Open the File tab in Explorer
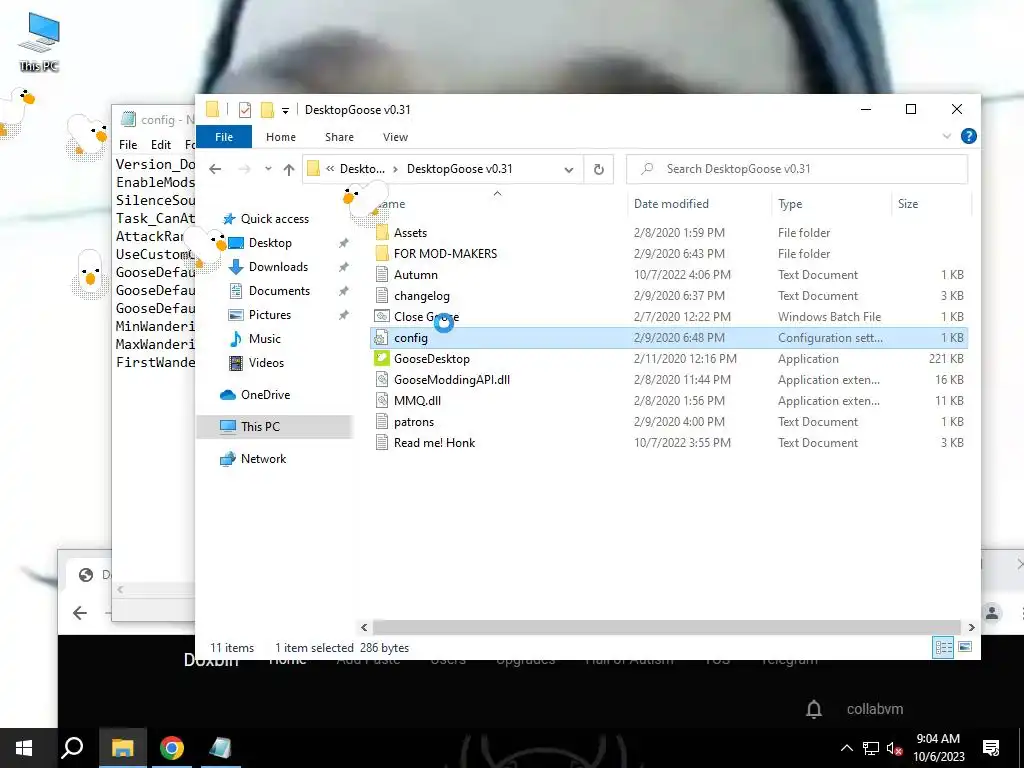1024x768 pixels. coord(224,137)
